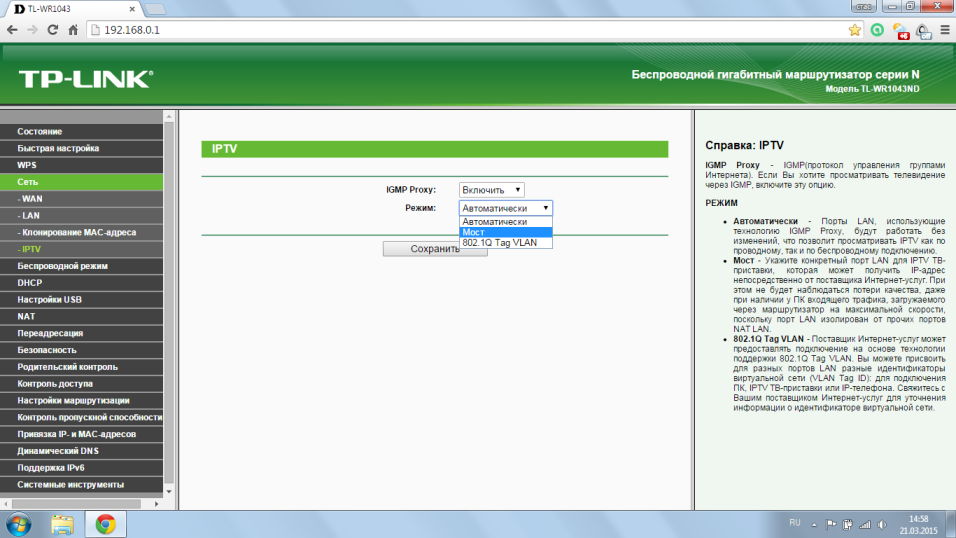The image size is (956, 538).
Task: Click the Chrome icon in the taskbar
Action: [x=105, y=523]
